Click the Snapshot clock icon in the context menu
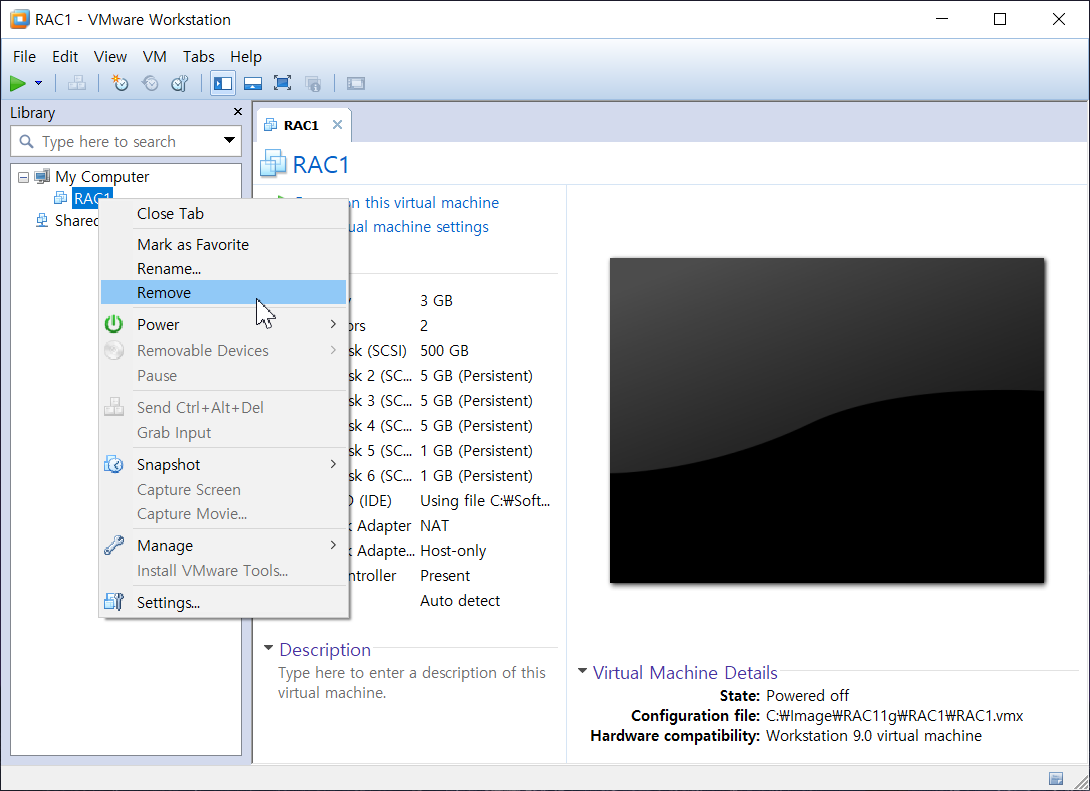The image size is (1090, 791). tap(114, 464)
